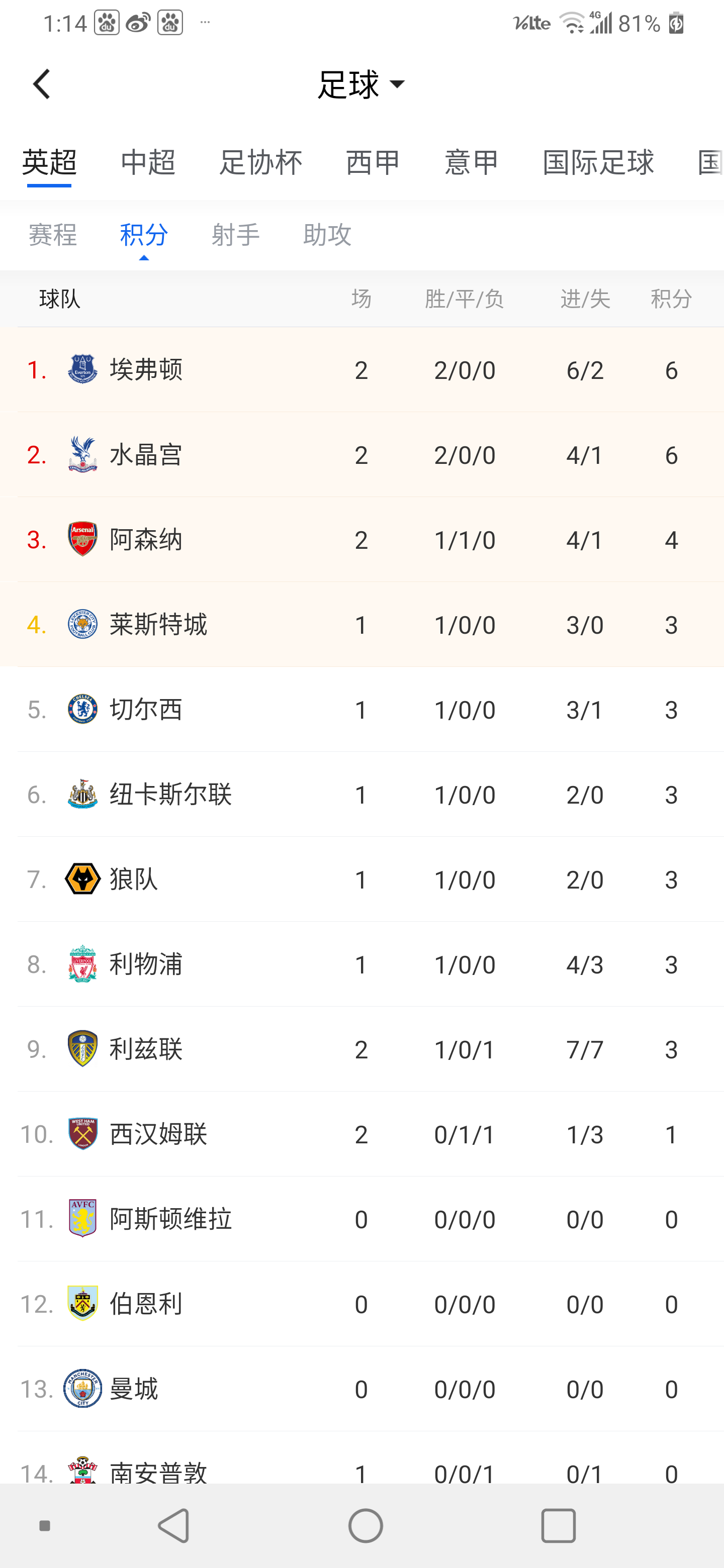724x1568 pixels.
Task: Tap the Wolves club crest
Action: pyautogui.click(x=82, y=879)
